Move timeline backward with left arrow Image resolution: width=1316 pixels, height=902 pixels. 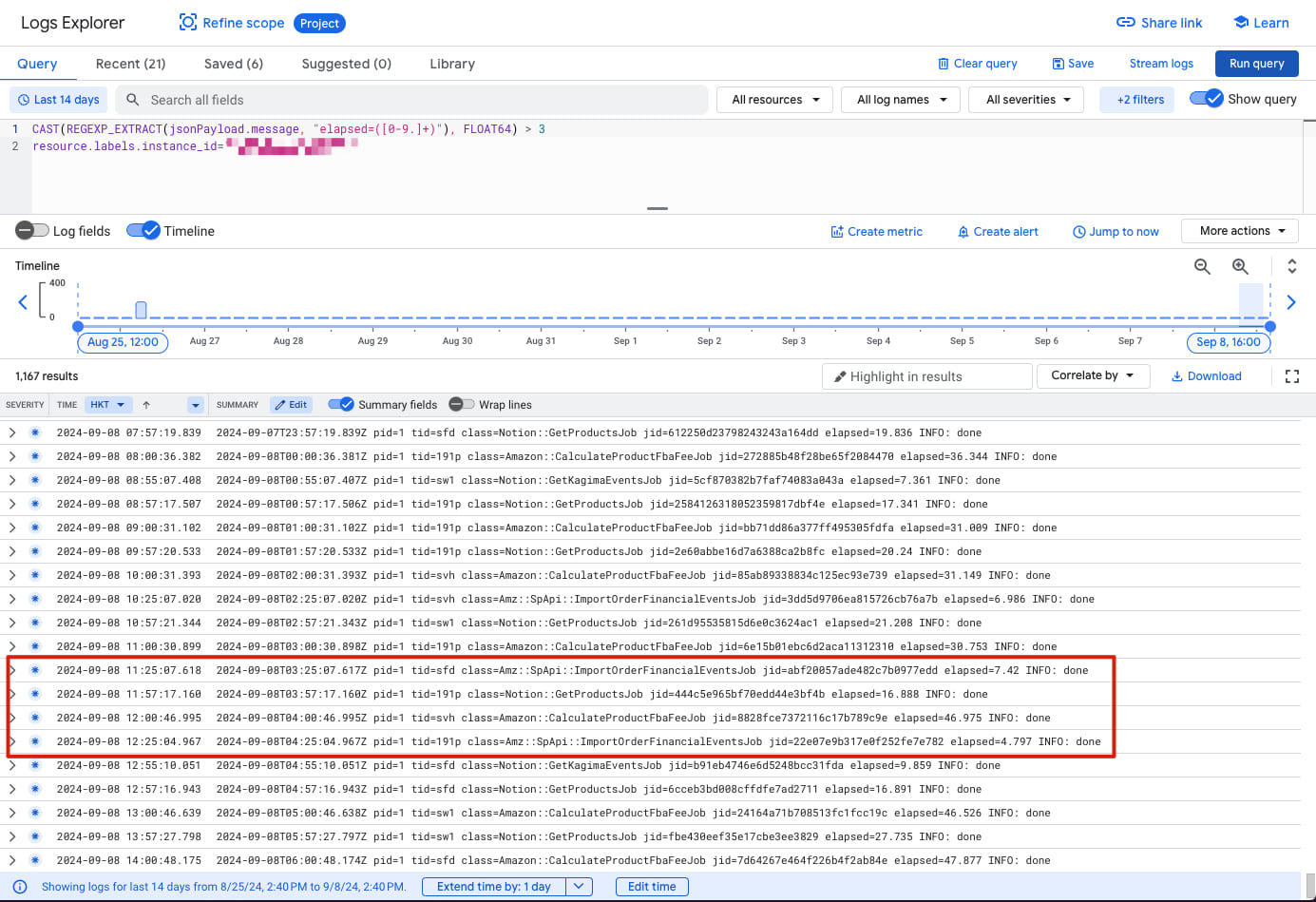[23, 302]
